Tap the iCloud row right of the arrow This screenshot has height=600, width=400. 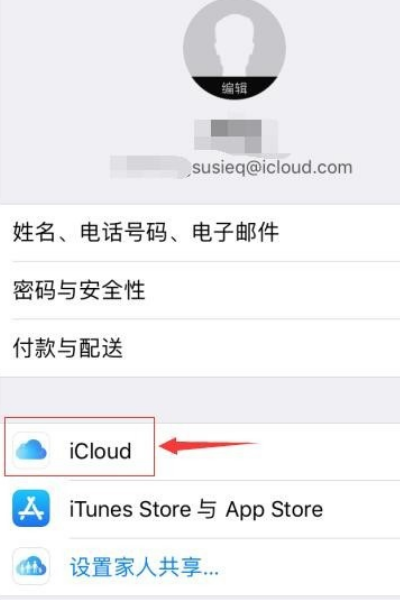click(x=329, y=452)
